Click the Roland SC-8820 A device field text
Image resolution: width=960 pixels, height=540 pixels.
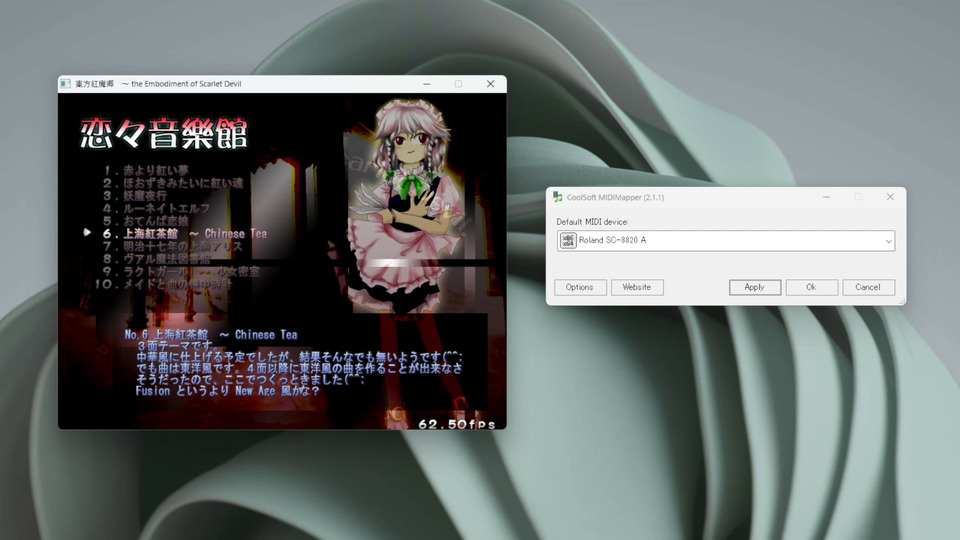[x=612, y=240]
